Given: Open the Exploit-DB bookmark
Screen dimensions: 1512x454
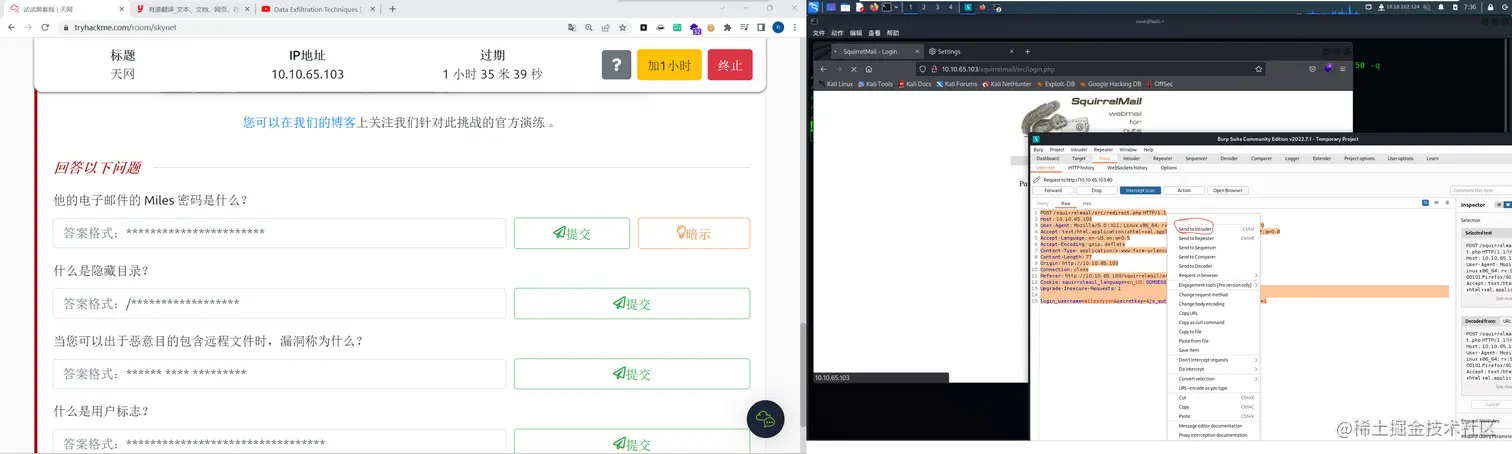Looking at the screenshot, I should [1057, 84].
